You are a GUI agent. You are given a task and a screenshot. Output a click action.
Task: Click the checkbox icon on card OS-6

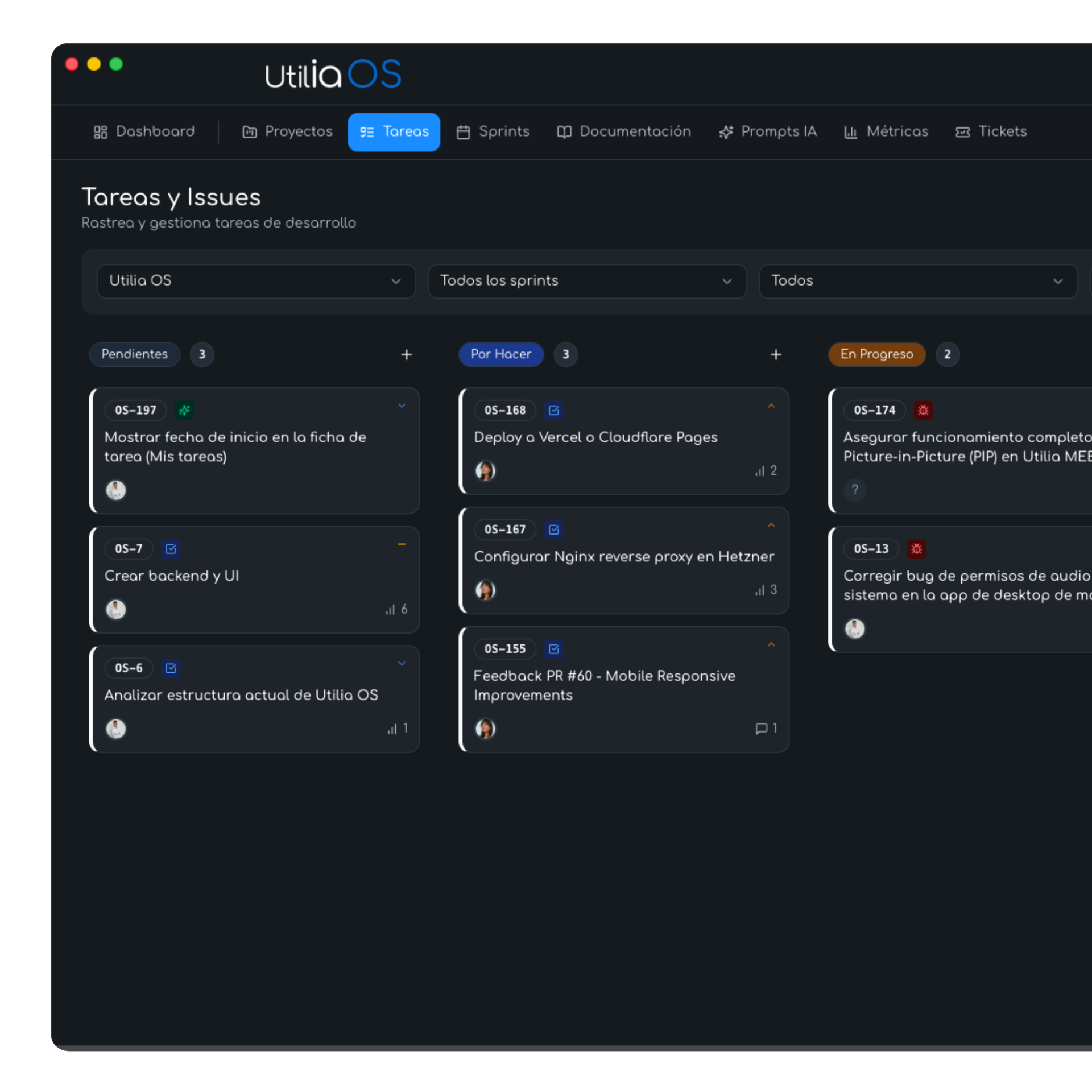coord(171,668)
